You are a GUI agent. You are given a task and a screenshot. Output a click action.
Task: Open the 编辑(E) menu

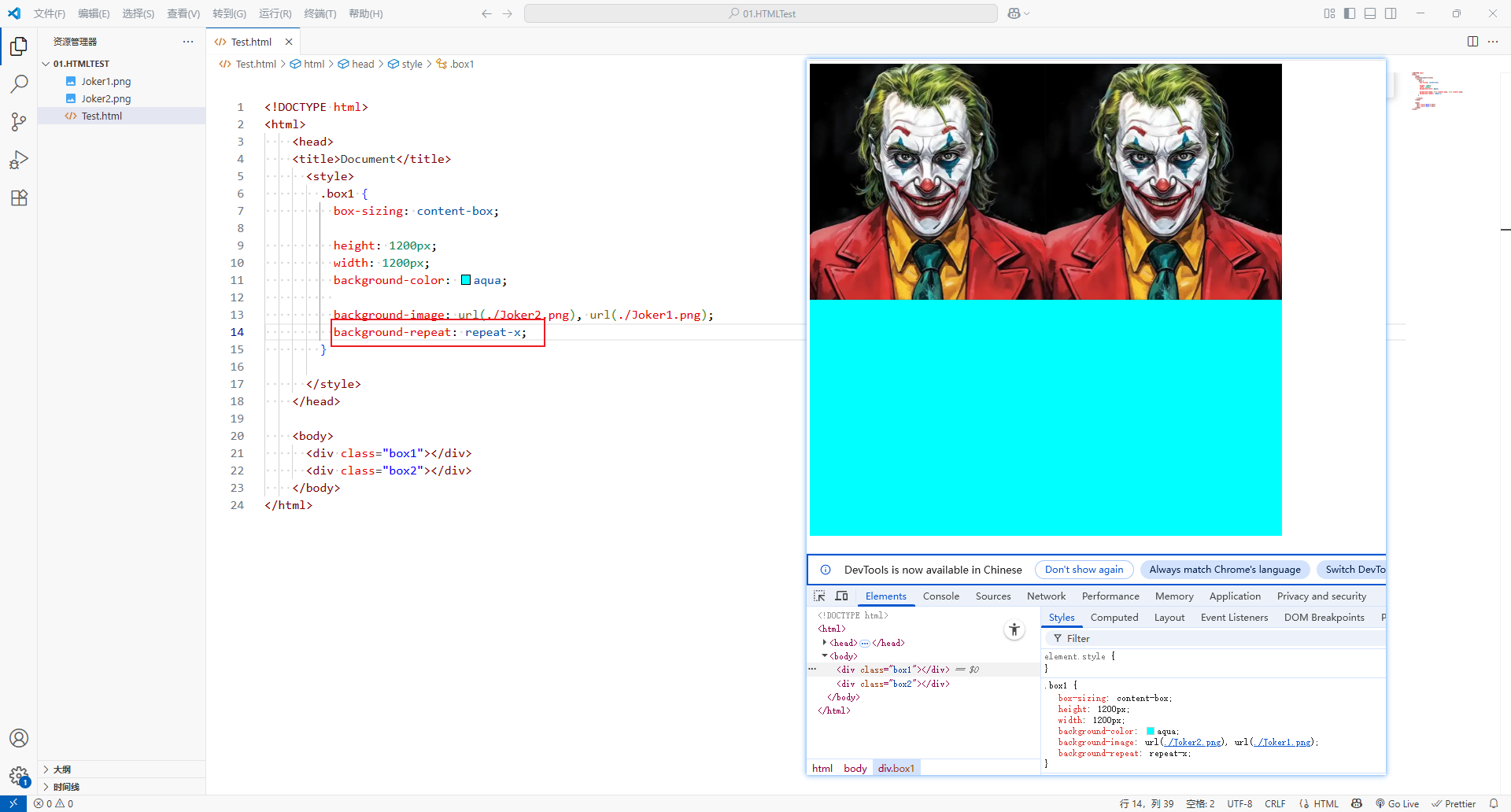point(94,13)
